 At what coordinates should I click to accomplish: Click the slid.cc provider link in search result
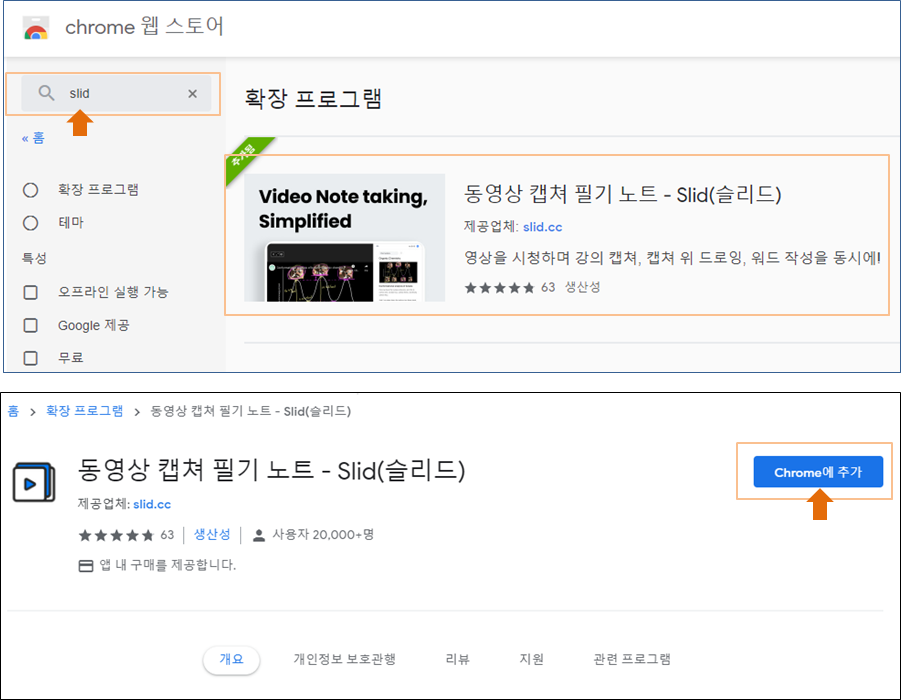(x=542, y=227)
